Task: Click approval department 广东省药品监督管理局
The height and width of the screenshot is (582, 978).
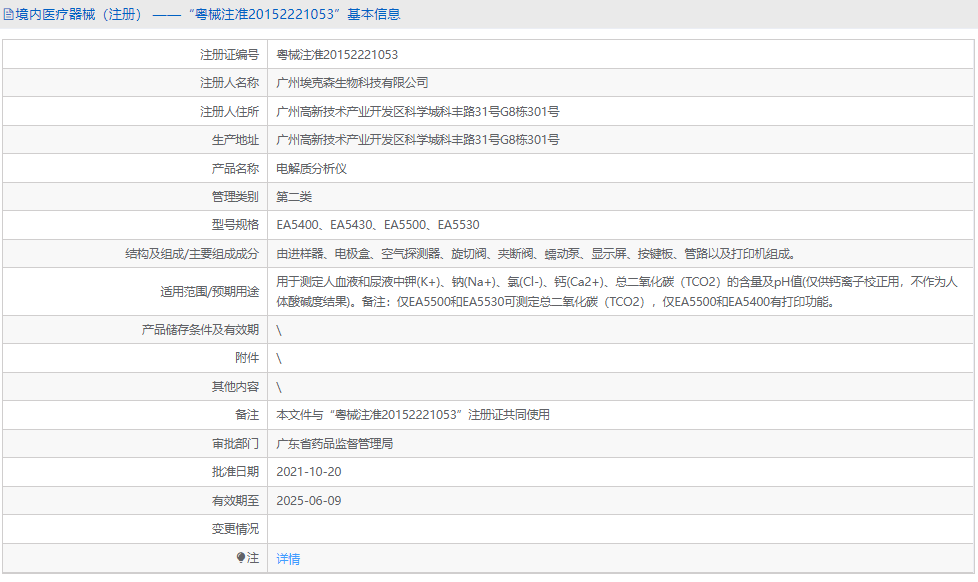Action: tap(344, 441)
